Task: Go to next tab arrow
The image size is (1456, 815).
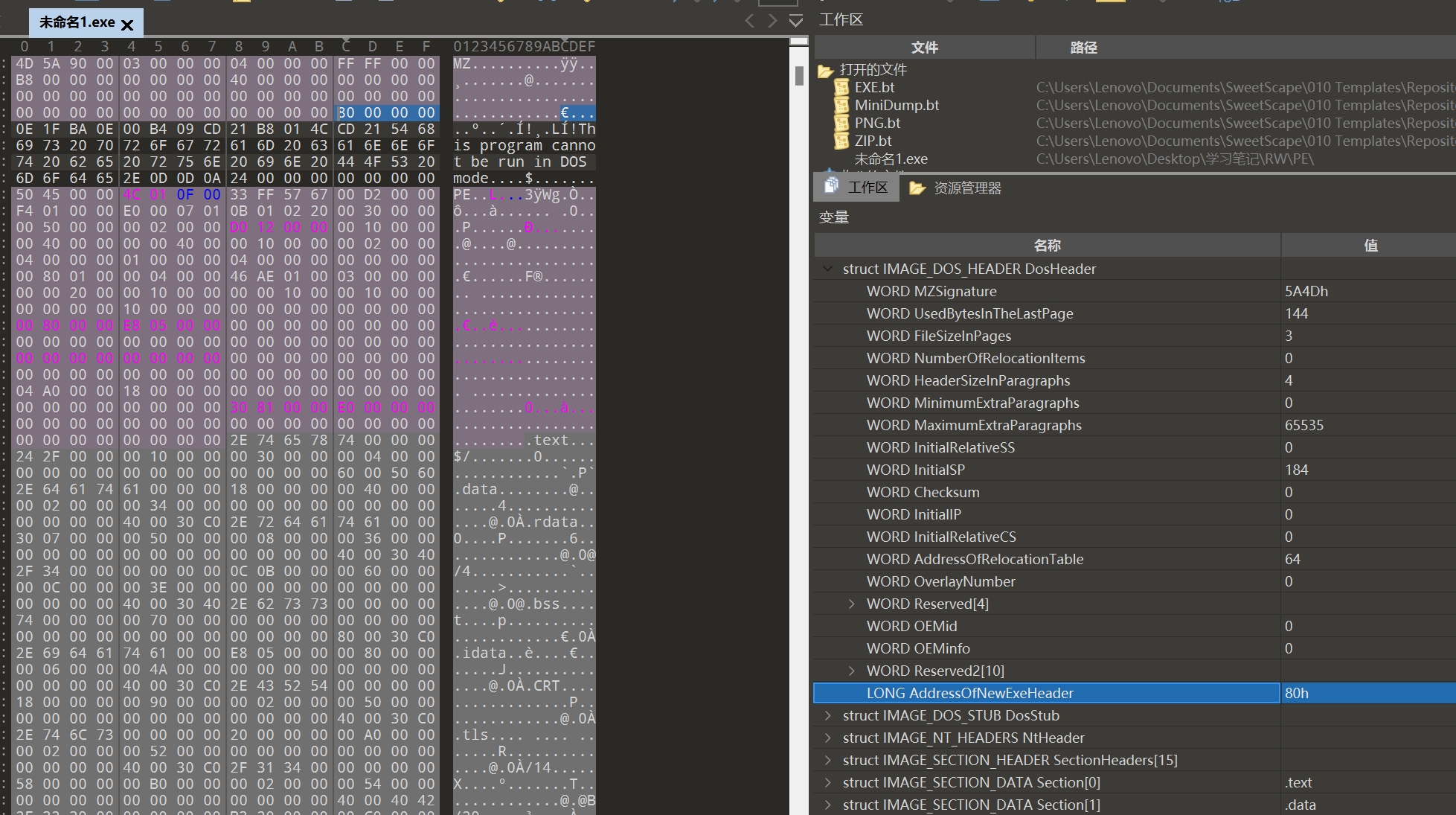Action: point(772,21)
